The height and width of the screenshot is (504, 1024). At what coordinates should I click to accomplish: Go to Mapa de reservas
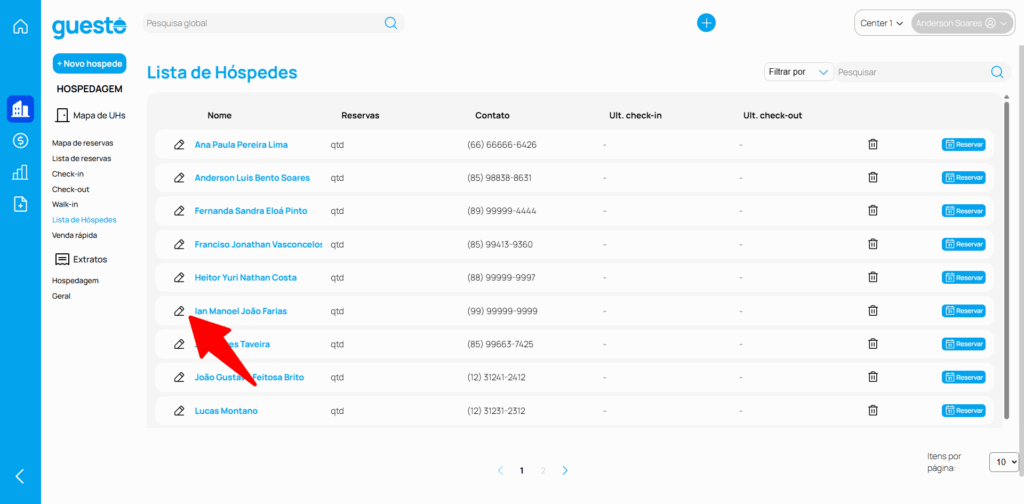82,143
